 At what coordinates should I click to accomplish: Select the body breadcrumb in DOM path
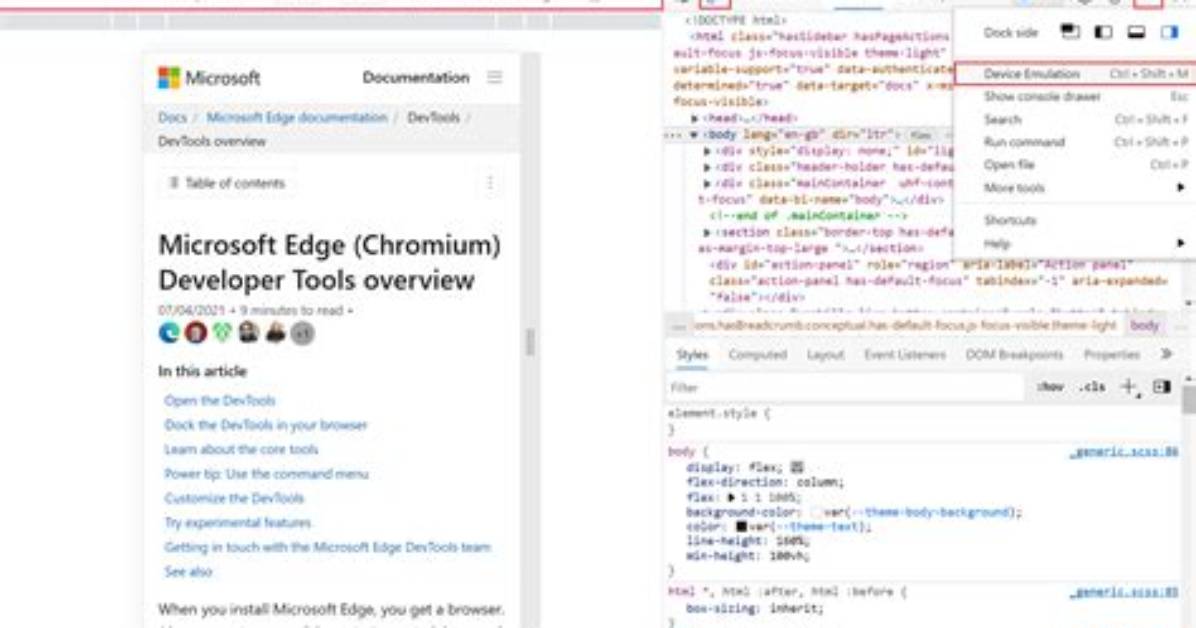click(1144, 326)
